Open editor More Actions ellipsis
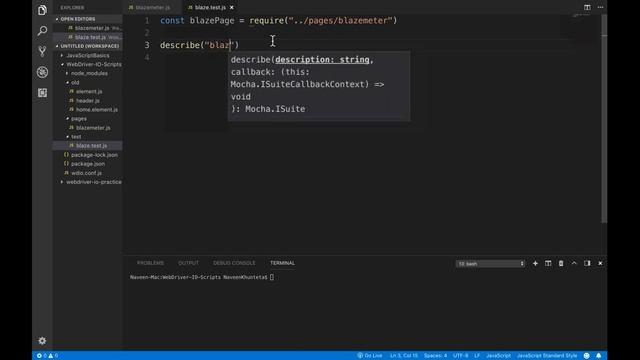The width and height of the screenshot is (640, 360). tap(600, 7)
